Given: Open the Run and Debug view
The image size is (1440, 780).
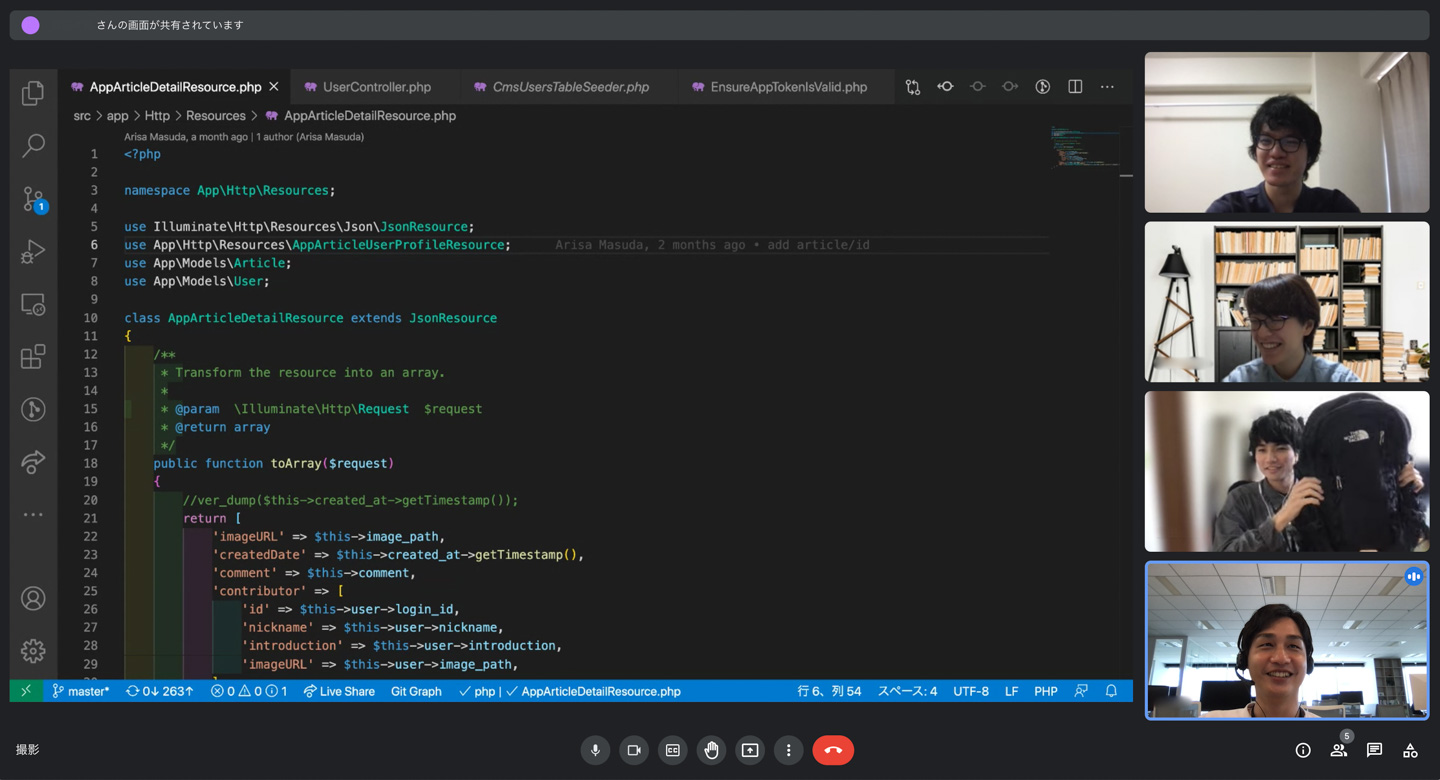Looking at the screenshot, I should point(33,252).
